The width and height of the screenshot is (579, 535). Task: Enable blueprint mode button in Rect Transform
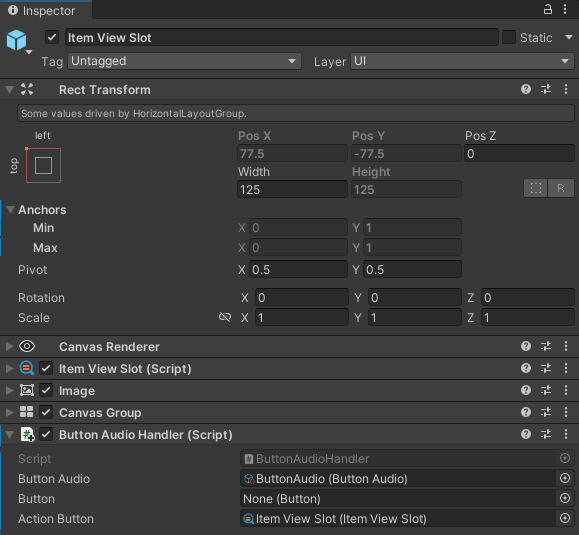click(x=535, y=188)
